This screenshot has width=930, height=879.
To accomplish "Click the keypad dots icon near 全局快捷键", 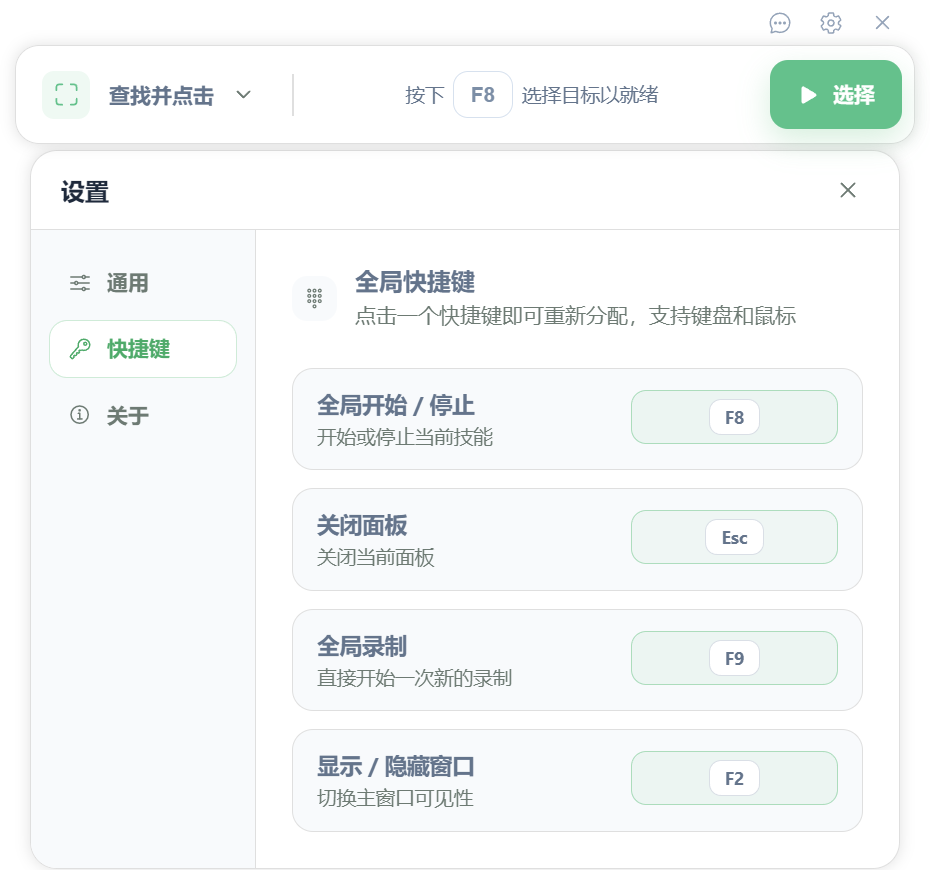I will click(x=314, y=298).
